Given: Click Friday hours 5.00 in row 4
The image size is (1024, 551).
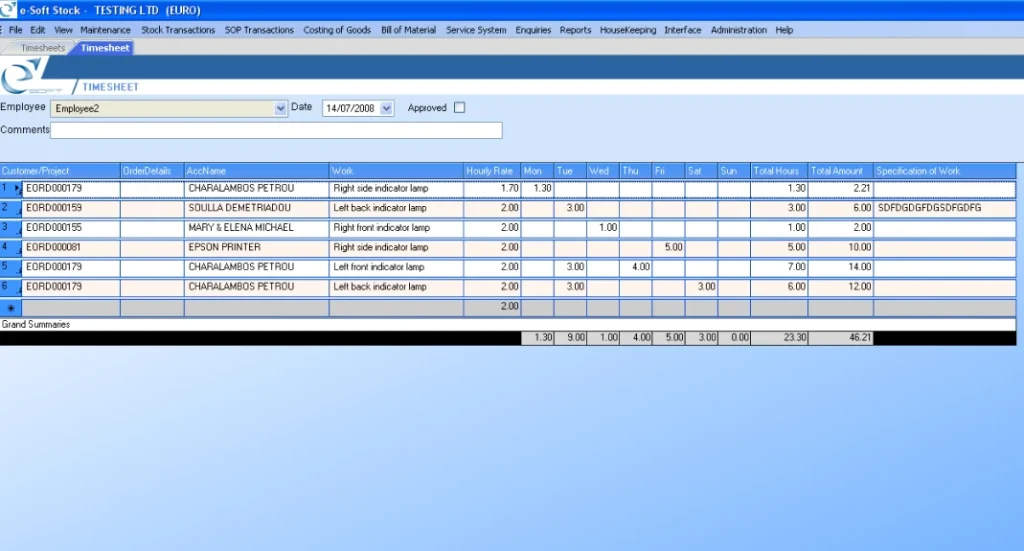Looking at the screenshot, I should (668, 247).
